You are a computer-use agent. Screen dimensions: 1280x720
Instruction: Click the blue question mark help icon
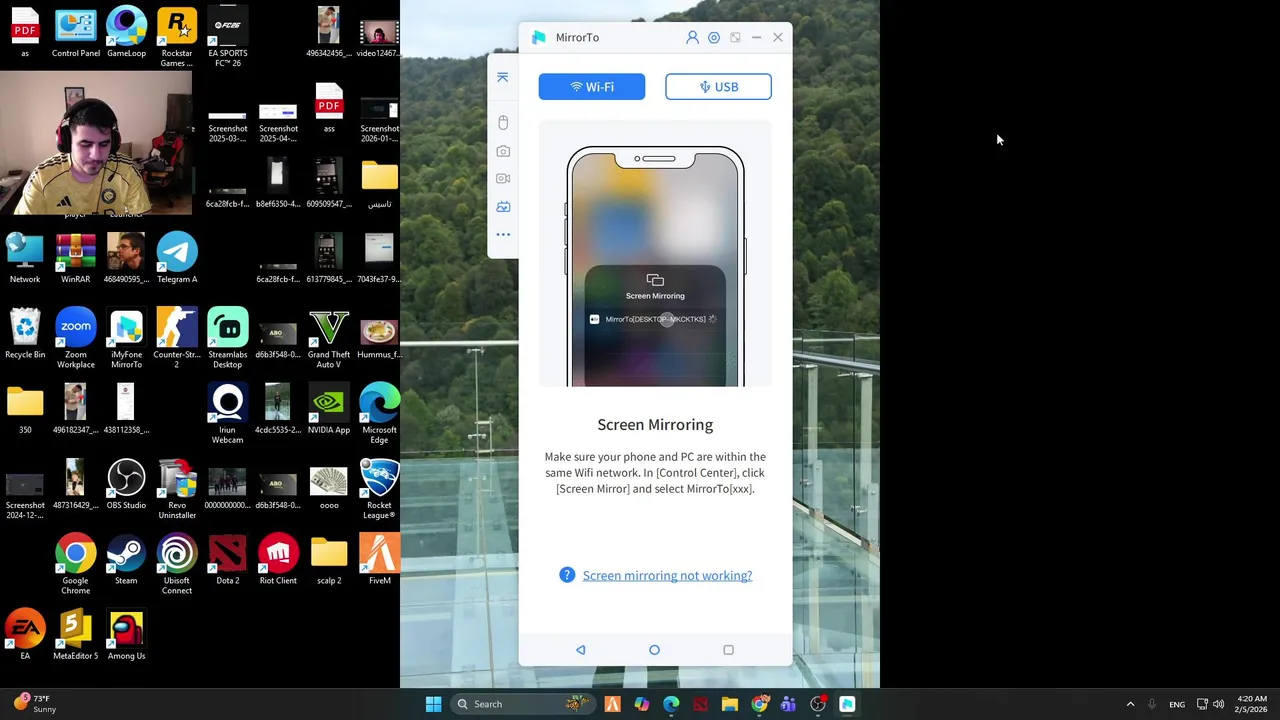tap(567, 575)
